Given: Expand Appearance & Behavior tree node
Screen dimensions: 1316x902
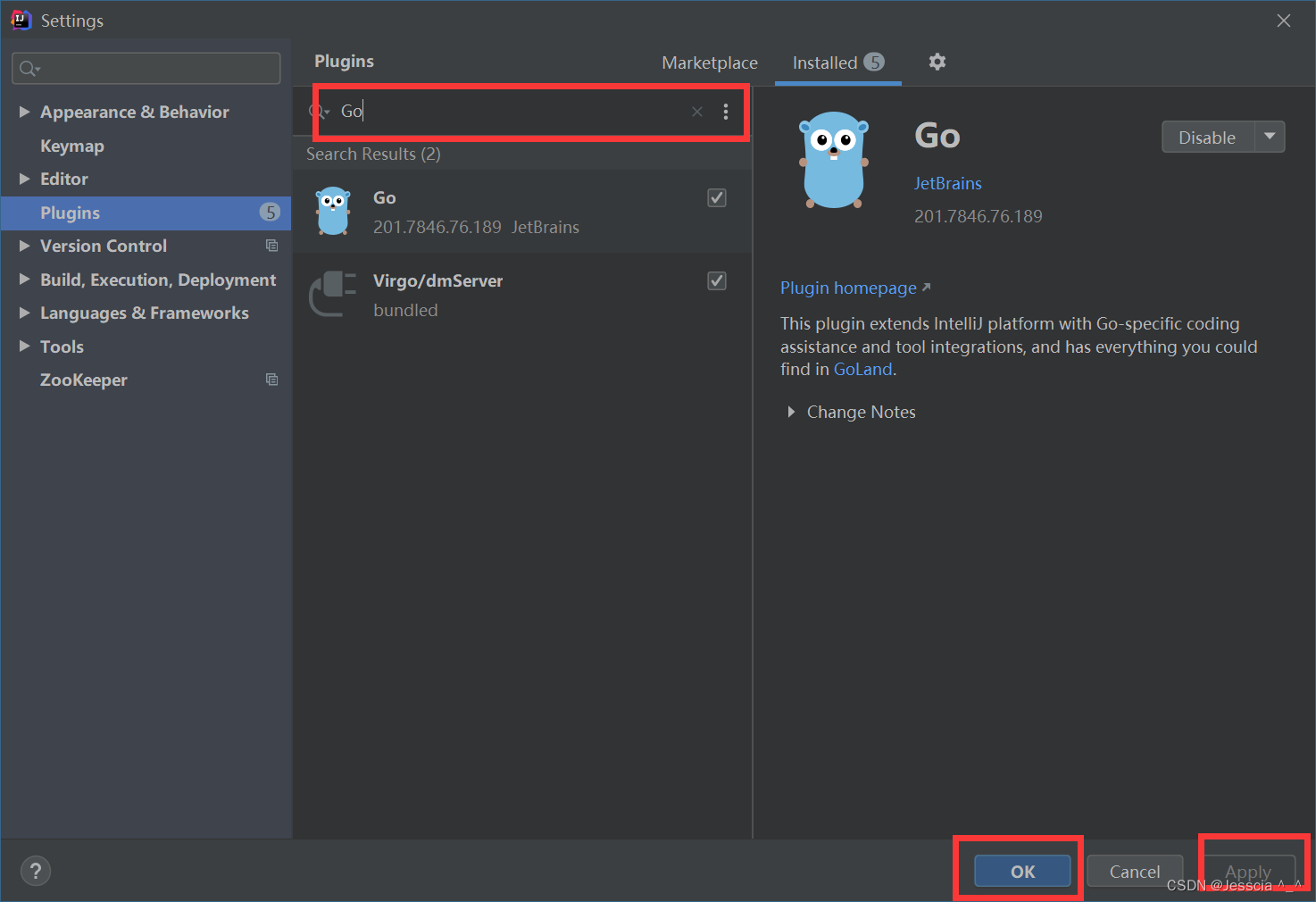Looking at the screenshot, I should (x=25, y=112).
